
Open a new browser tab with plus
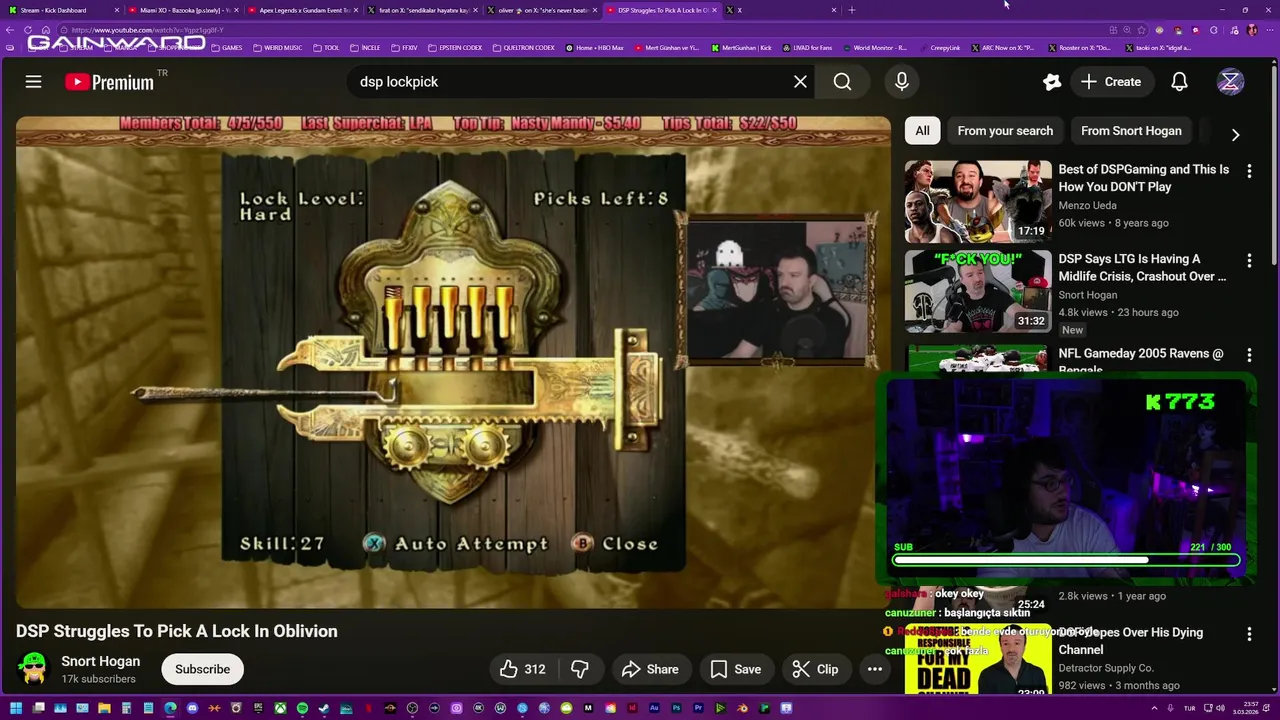[852, 10]
